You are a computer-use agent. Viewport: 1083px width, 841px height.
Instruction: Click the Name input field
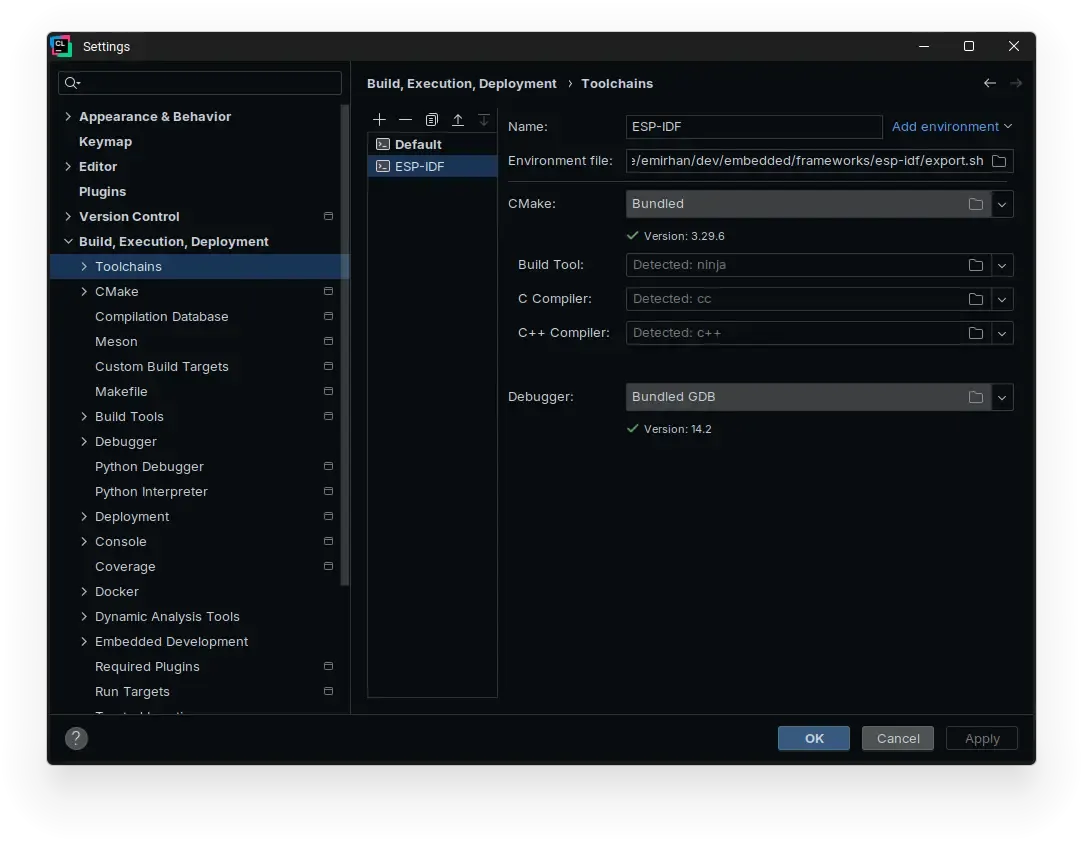754,126
